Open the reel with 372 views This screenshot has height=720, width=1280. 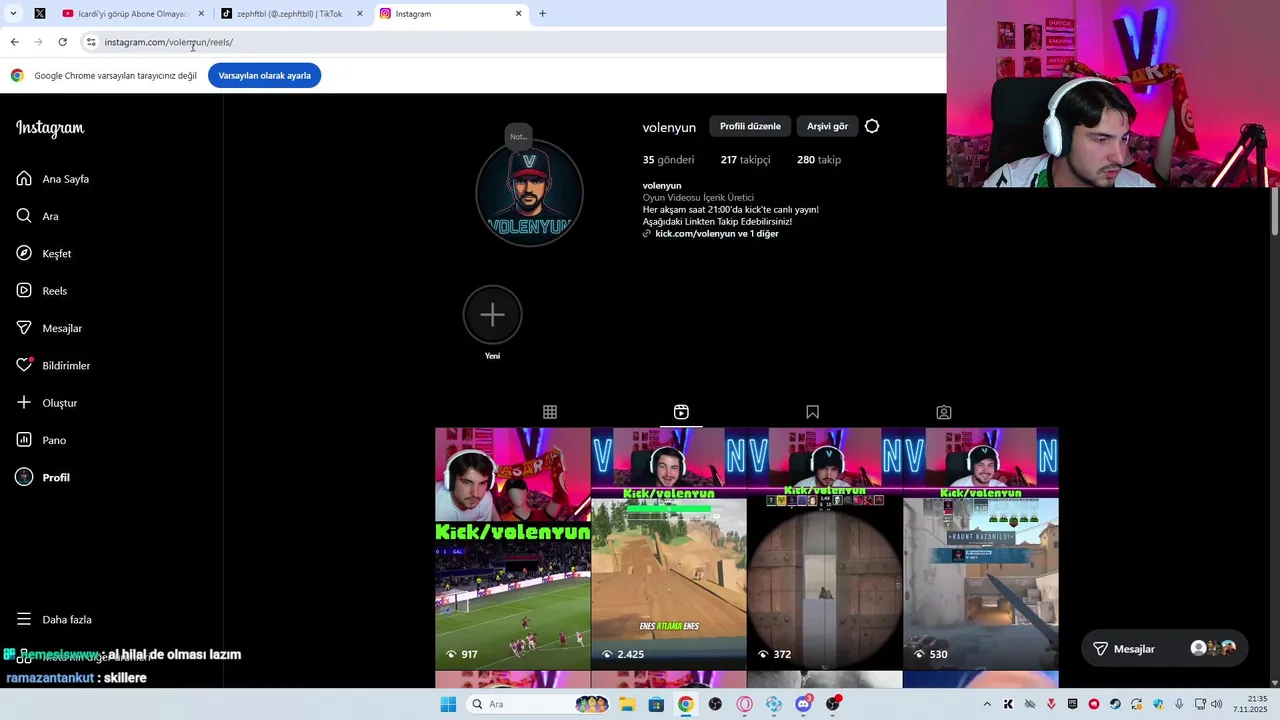point(825,549)
